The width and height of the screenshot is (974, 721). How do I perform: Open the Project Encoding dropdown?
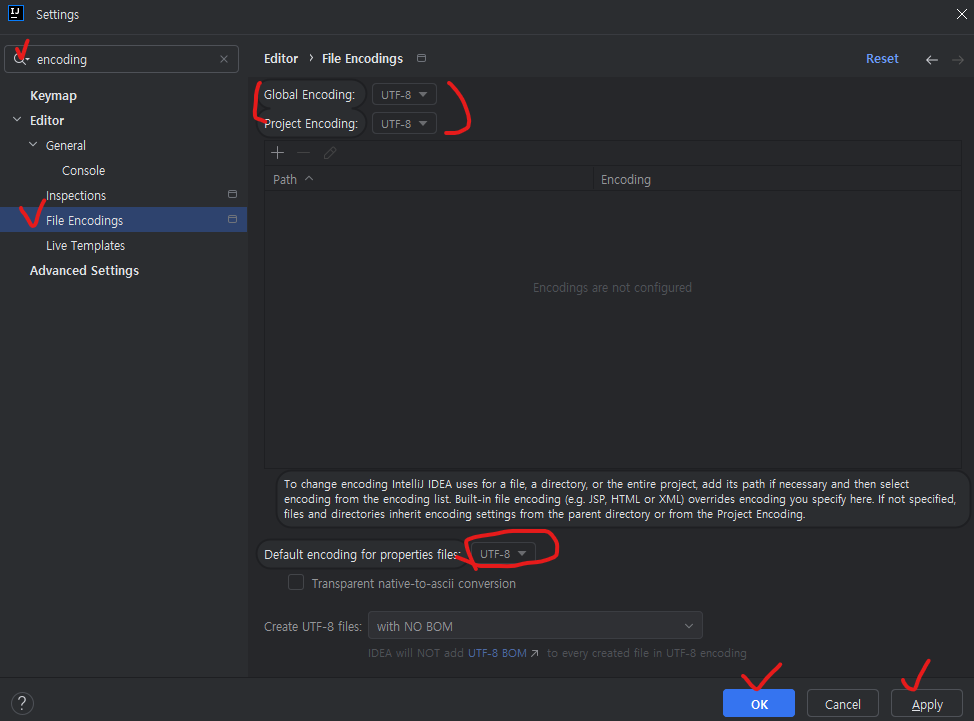click(x=404, y=124)
